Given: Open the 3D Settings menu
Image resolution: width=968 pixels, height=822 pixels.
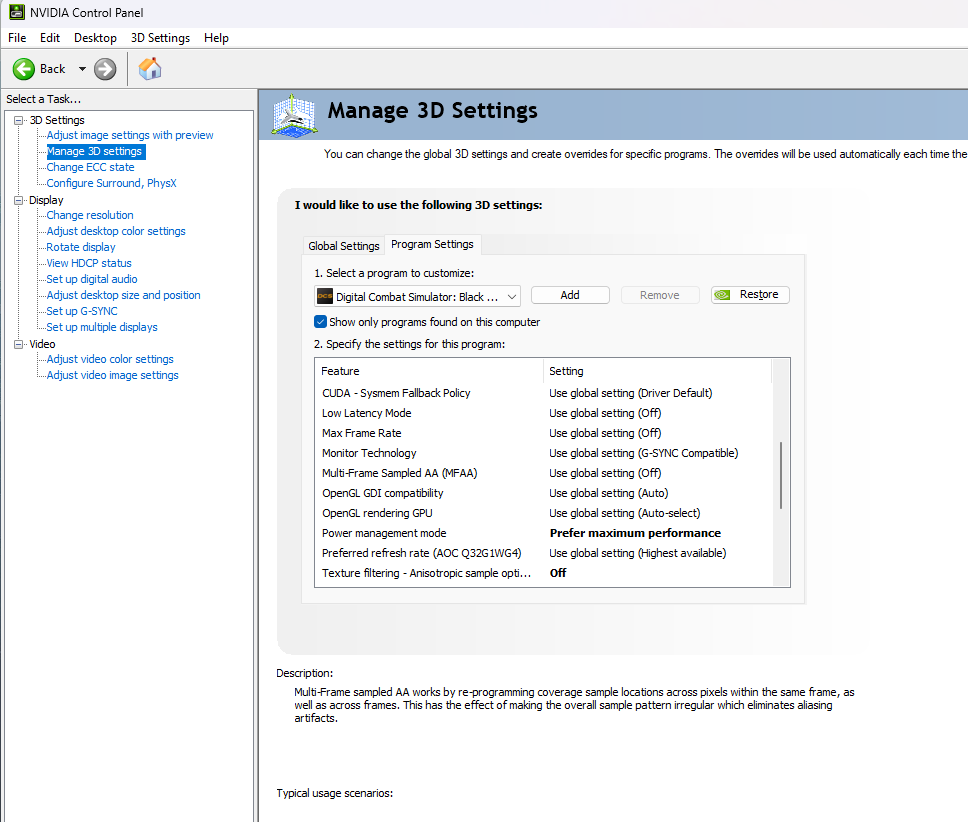Looking at the screenshot, I should 161,38.
